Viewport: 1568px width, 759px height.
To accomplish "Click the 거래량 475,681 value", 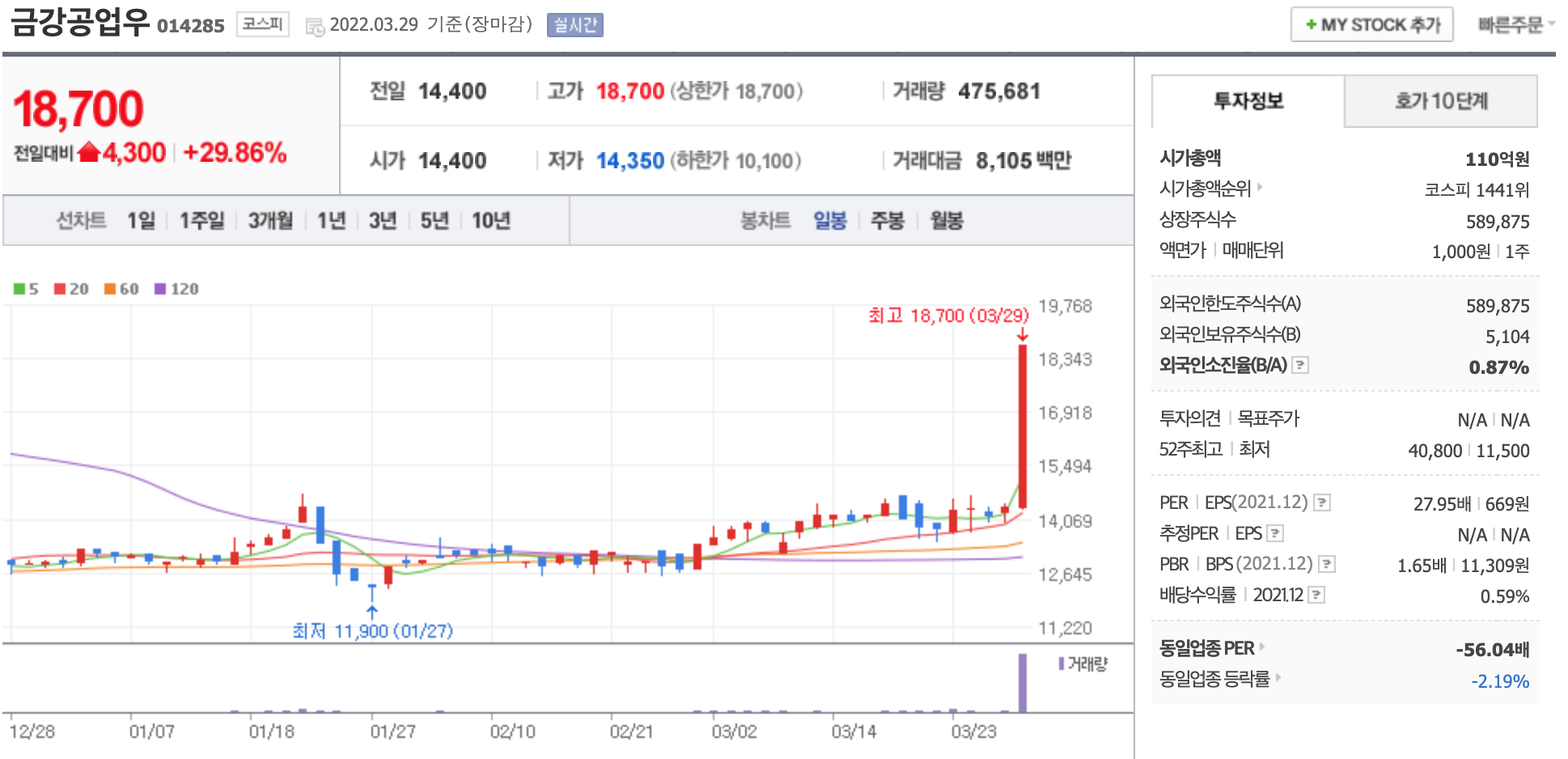I will (999, 91).
